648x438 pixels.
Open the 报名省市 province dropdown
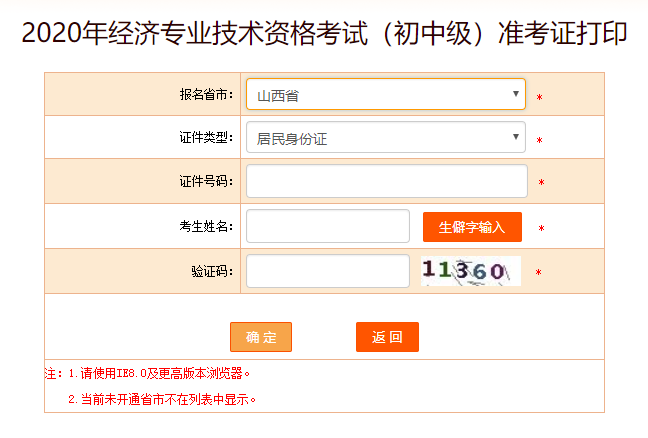point(386,95)
